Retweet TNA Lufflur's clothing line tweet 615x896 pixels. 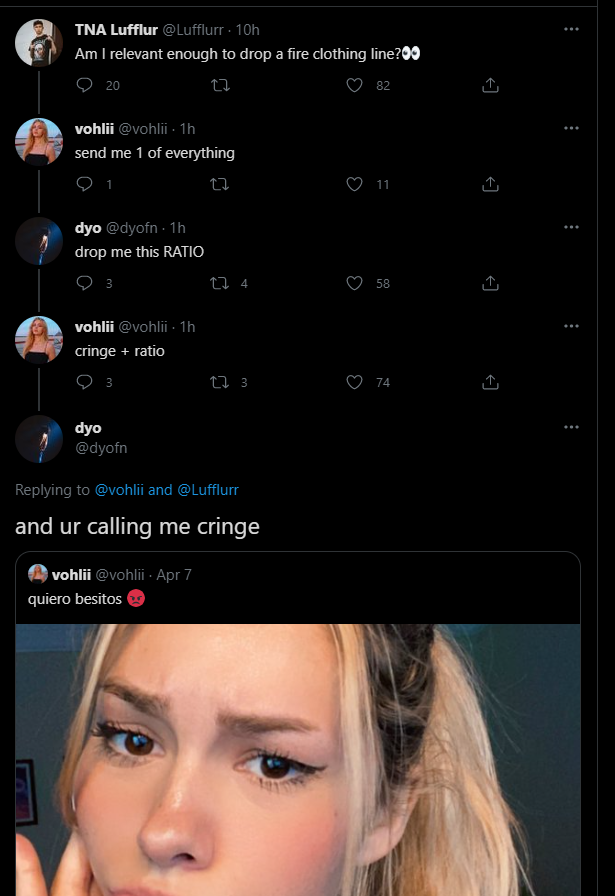tap(220, 86)
